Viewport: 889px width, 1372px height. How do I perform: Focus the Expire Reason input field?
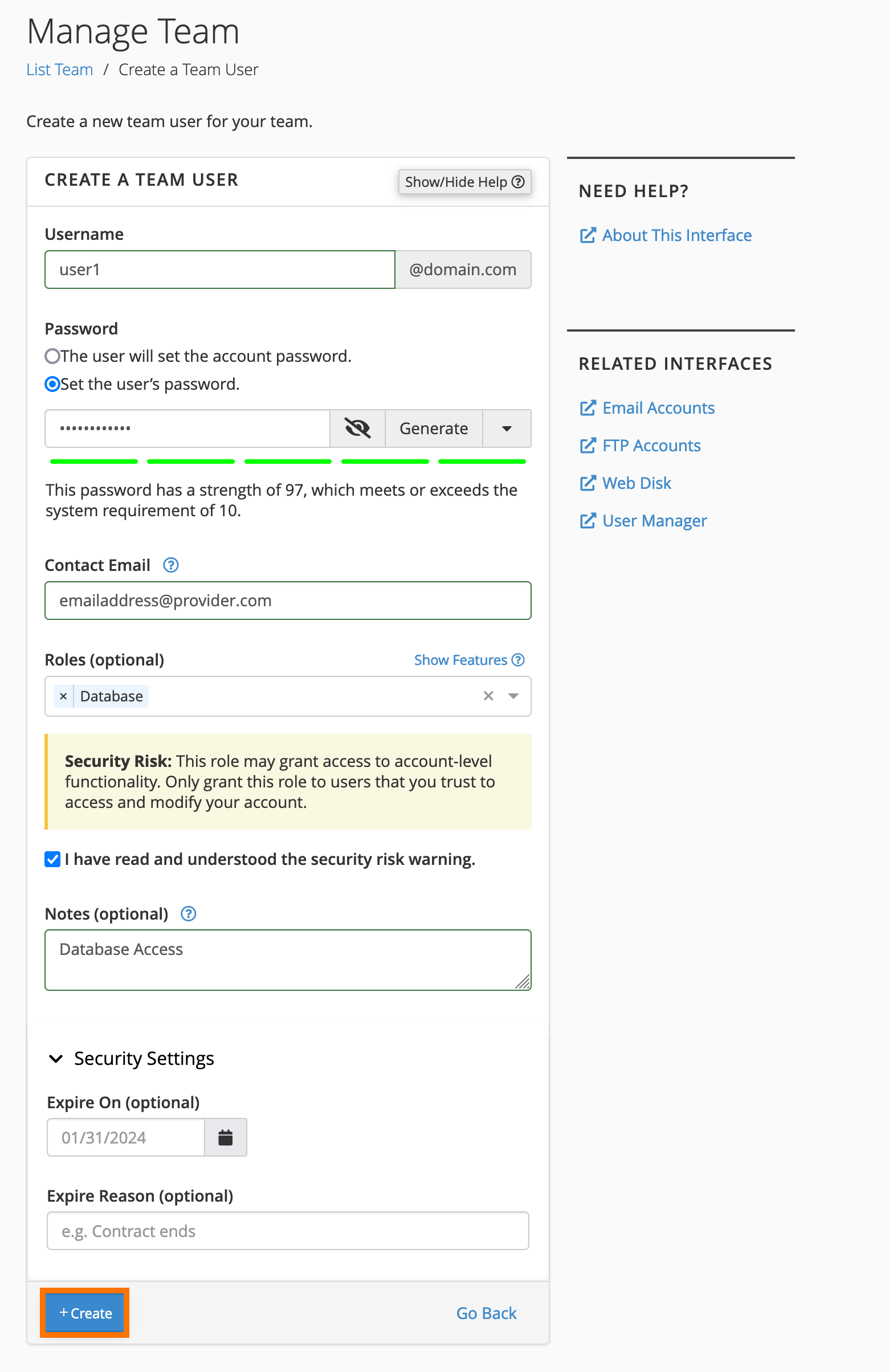click(x=288, y=1231)
